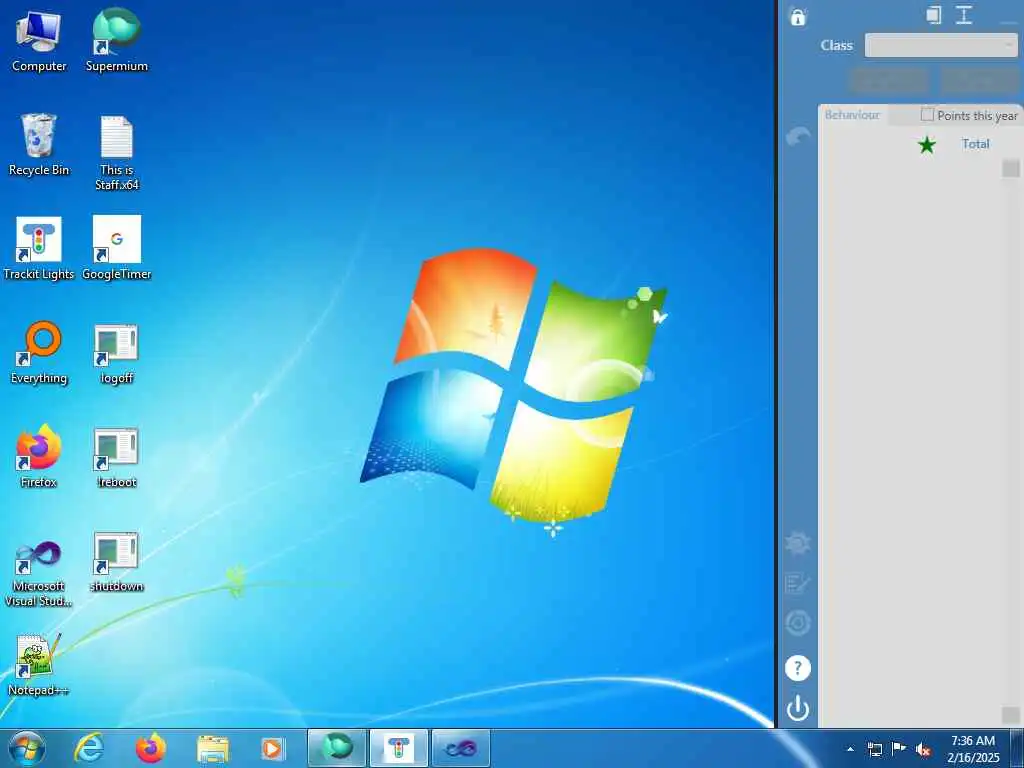Click the undo arrow in Trackit sidebar
1024x768 pixels.
pyautogui.click(x=798, y=136)
